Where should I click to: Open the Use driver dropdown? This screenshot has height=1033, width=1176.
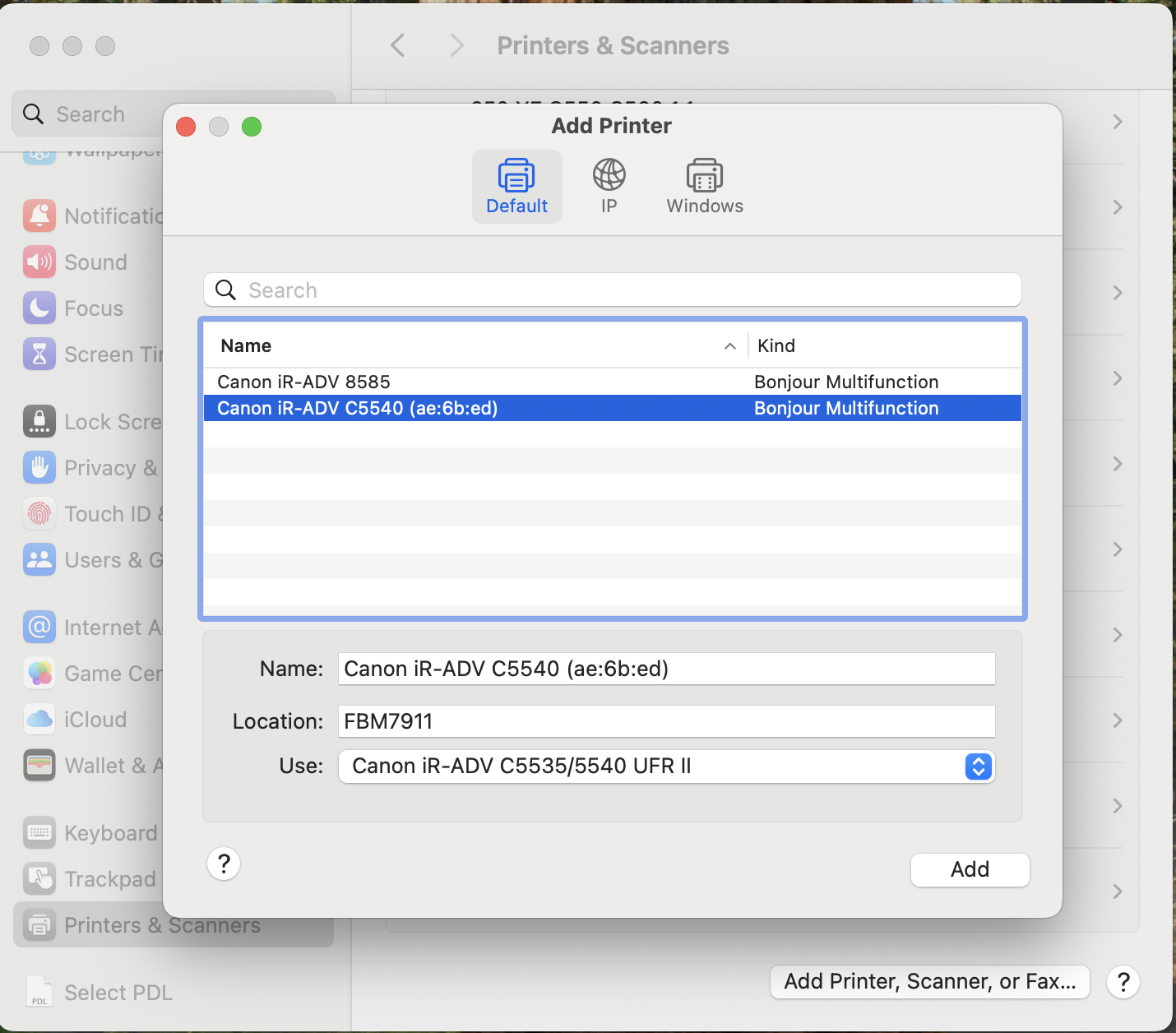pyautogui.click(x=978, y=767)
